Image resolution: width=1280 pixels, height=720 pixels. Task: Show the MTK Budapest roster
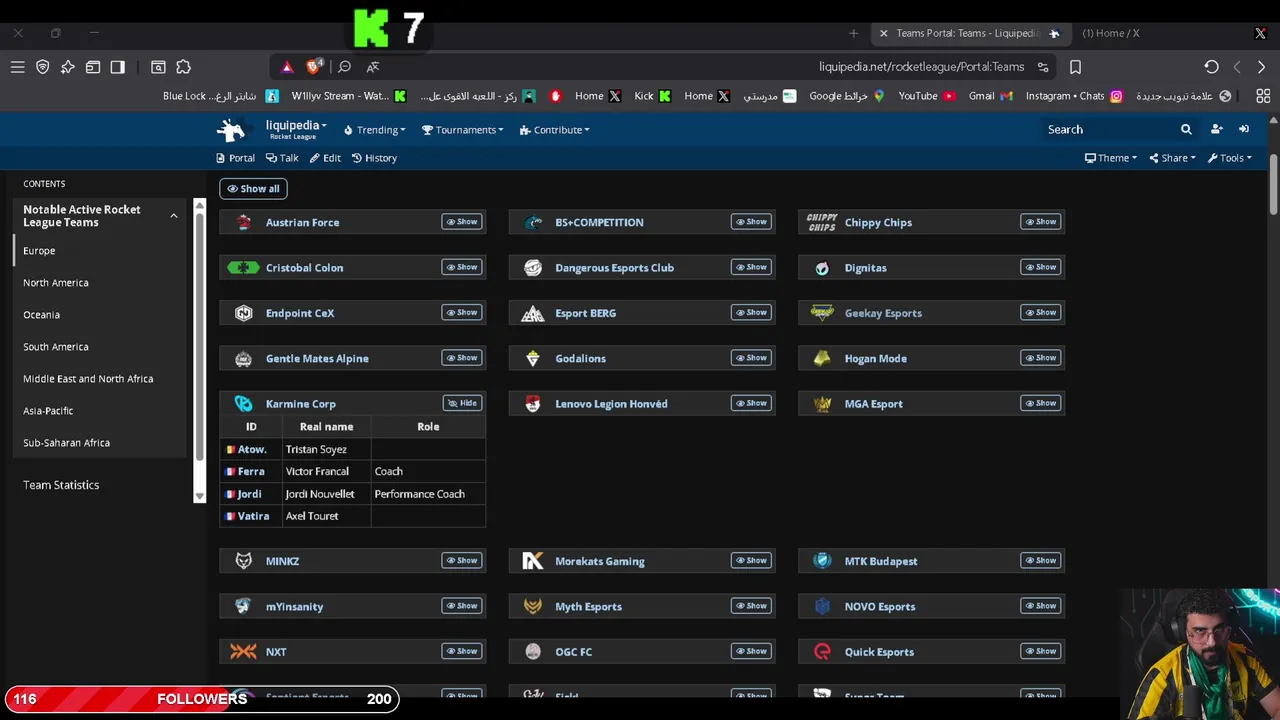click(x=1041, y=560)
